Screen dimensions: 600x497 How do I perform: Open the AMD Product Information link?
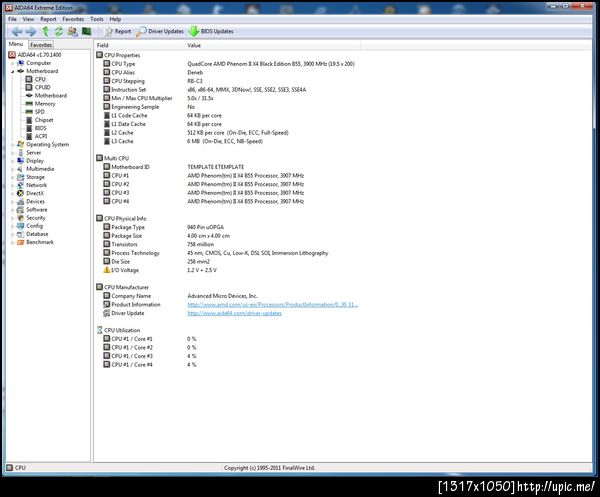(272, 305)
